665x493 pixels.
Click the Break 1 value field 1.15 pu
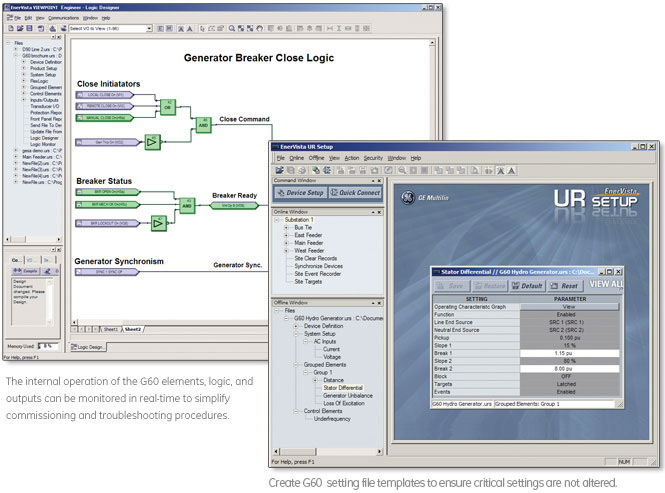pos(569,353)
